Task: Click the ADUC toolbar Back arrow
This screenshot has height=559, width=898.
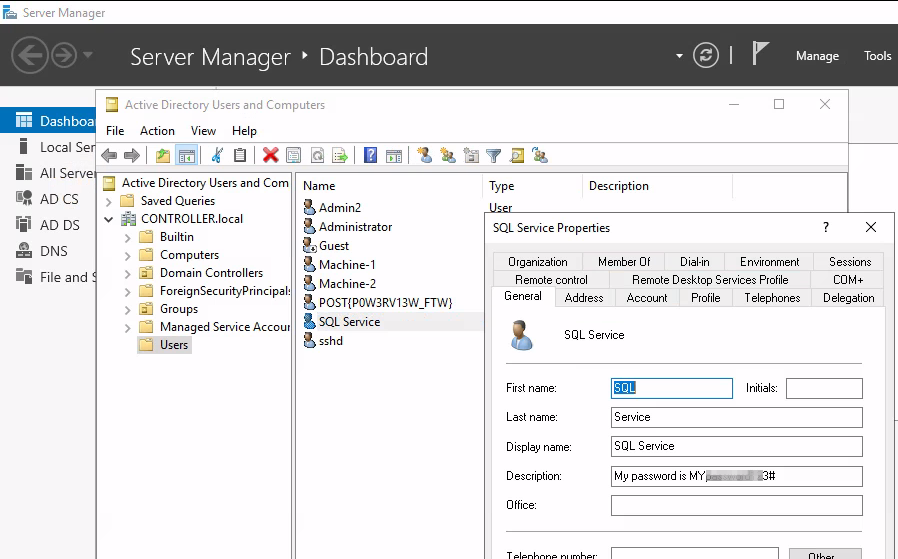Action: [x=109, y=155]
